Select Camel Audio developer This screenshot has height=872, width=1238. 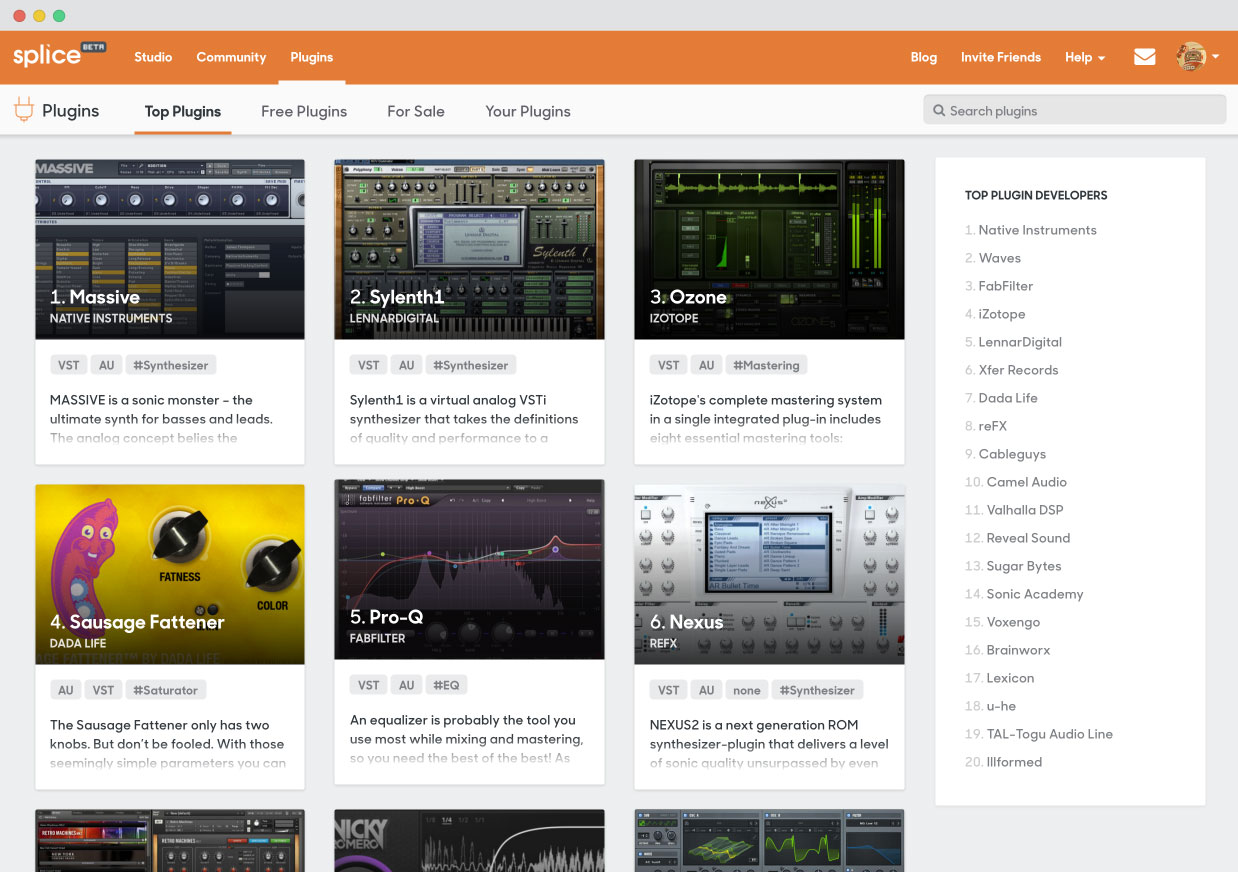point(1026,482)
